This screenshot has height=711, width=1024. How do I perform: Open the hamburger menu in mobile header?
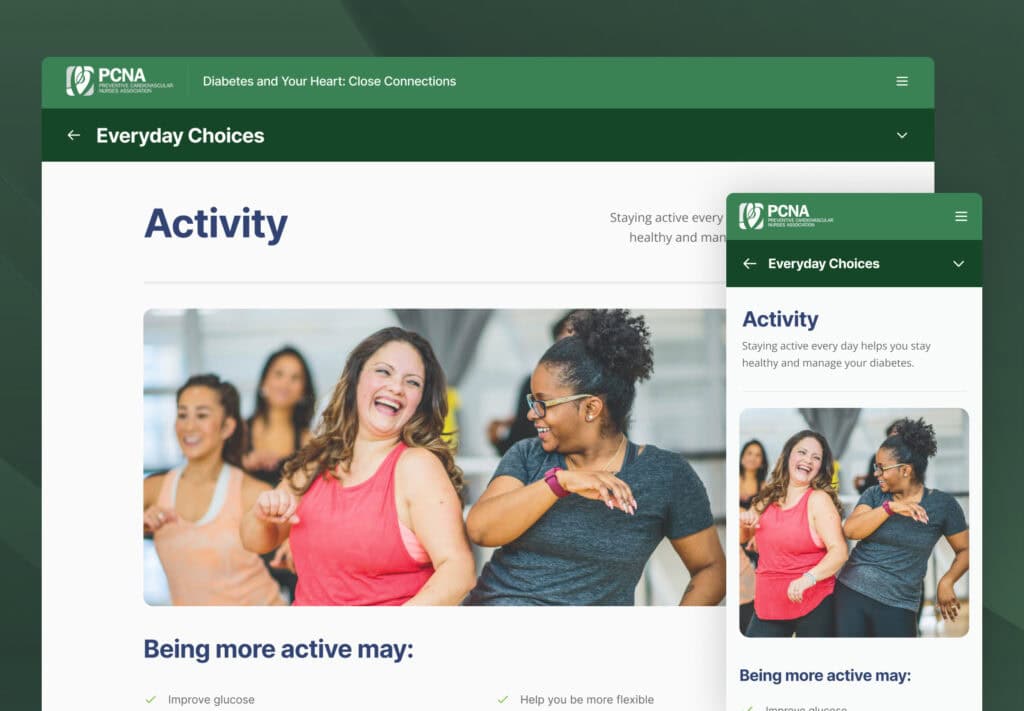[x=961, y=216]
